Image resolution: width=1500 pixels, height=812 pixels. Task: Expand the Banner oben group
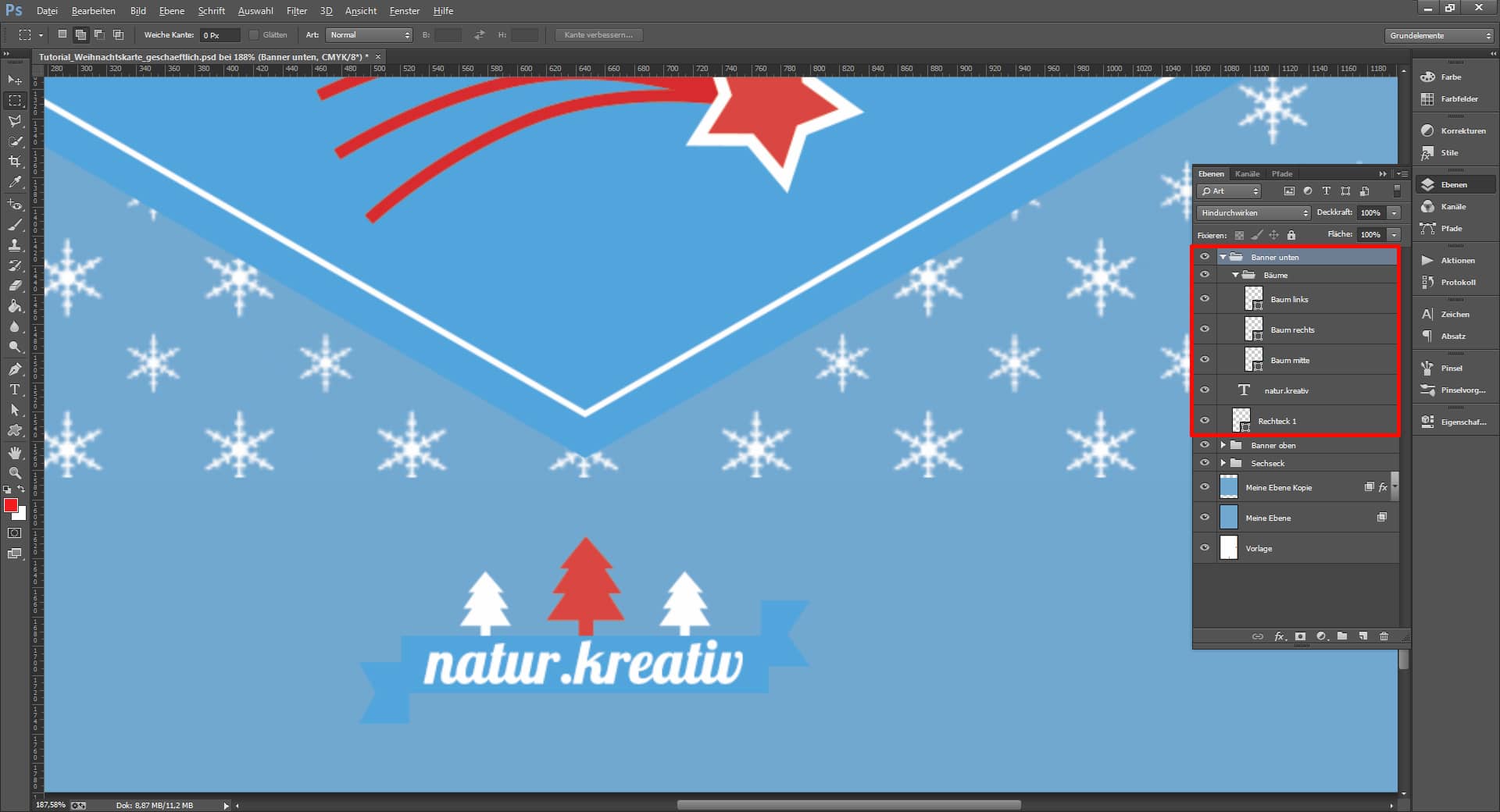pos(1223,445)
